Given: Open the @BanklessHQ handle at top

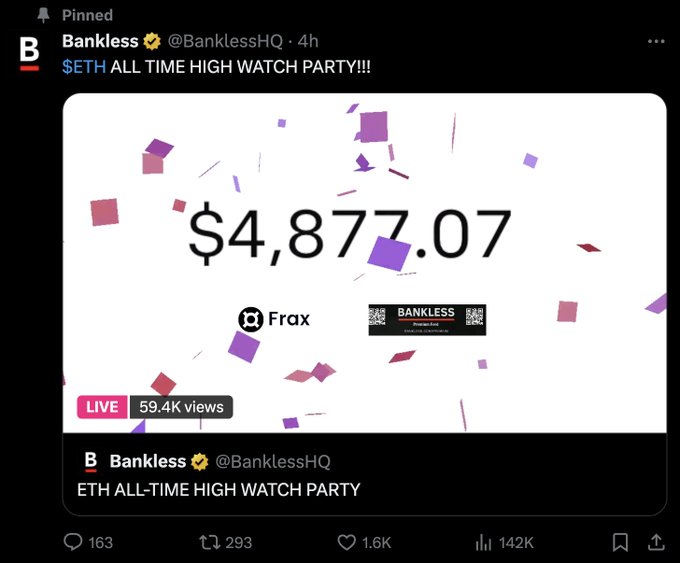Looking at the screenshot, I should click(x=225, y=41).
